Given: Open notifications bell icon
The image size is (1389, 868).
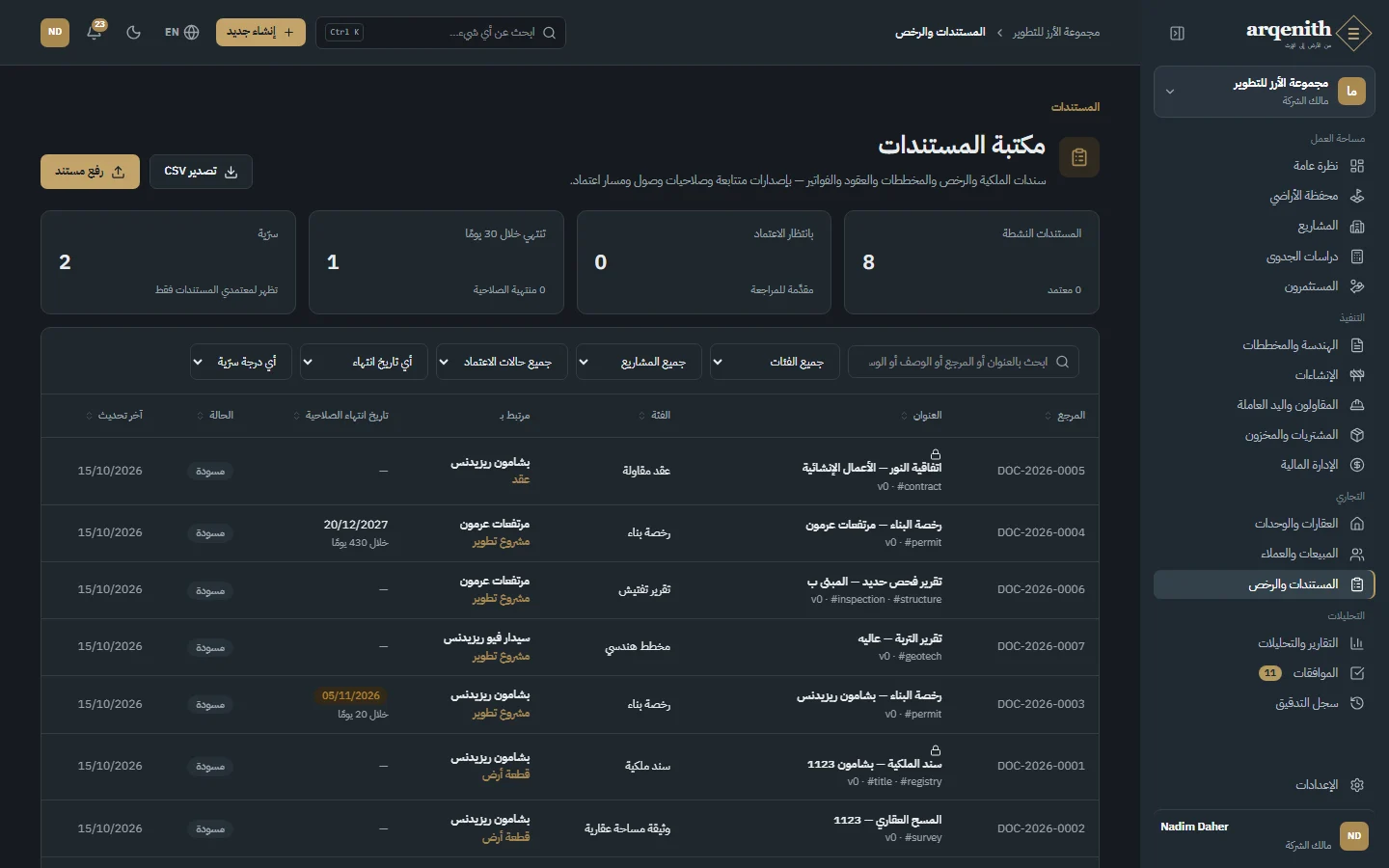Looking at the screenshot, I should pyautogui.click(x=95, y=32).
